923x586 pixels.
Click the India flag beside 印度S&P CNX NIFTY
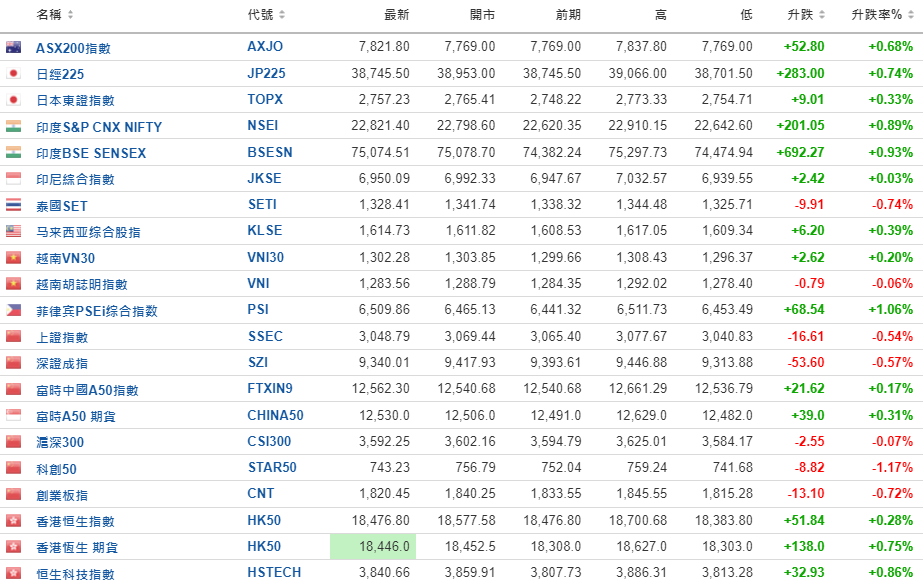14,126
